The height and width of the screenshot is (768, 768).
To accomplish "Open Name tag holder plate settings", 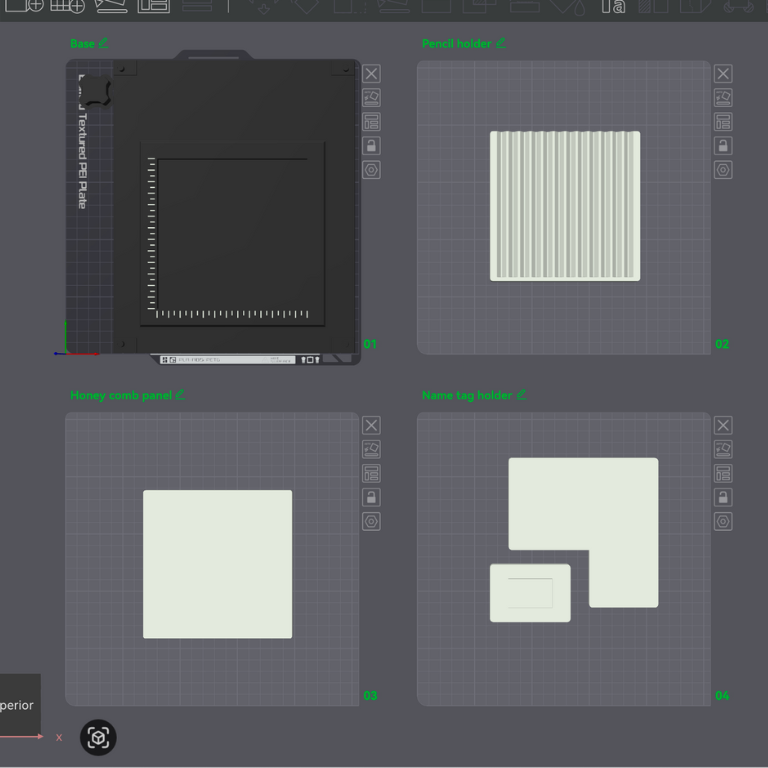I will click(723, 522).
